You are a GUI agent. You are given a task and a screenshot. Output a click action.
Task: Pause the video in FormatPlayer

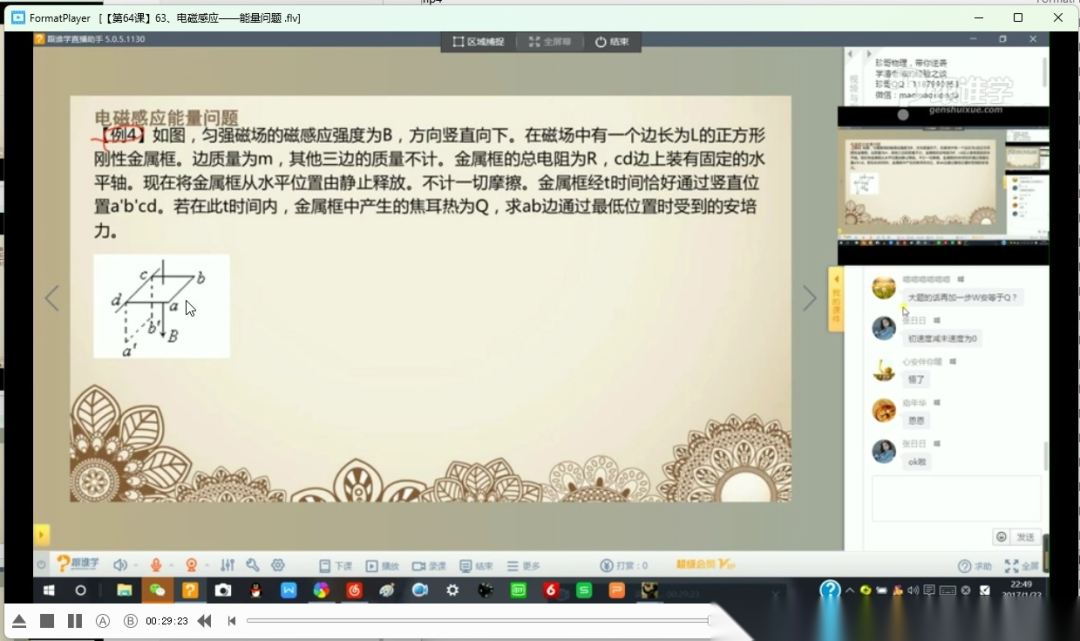tap(75, 621)
